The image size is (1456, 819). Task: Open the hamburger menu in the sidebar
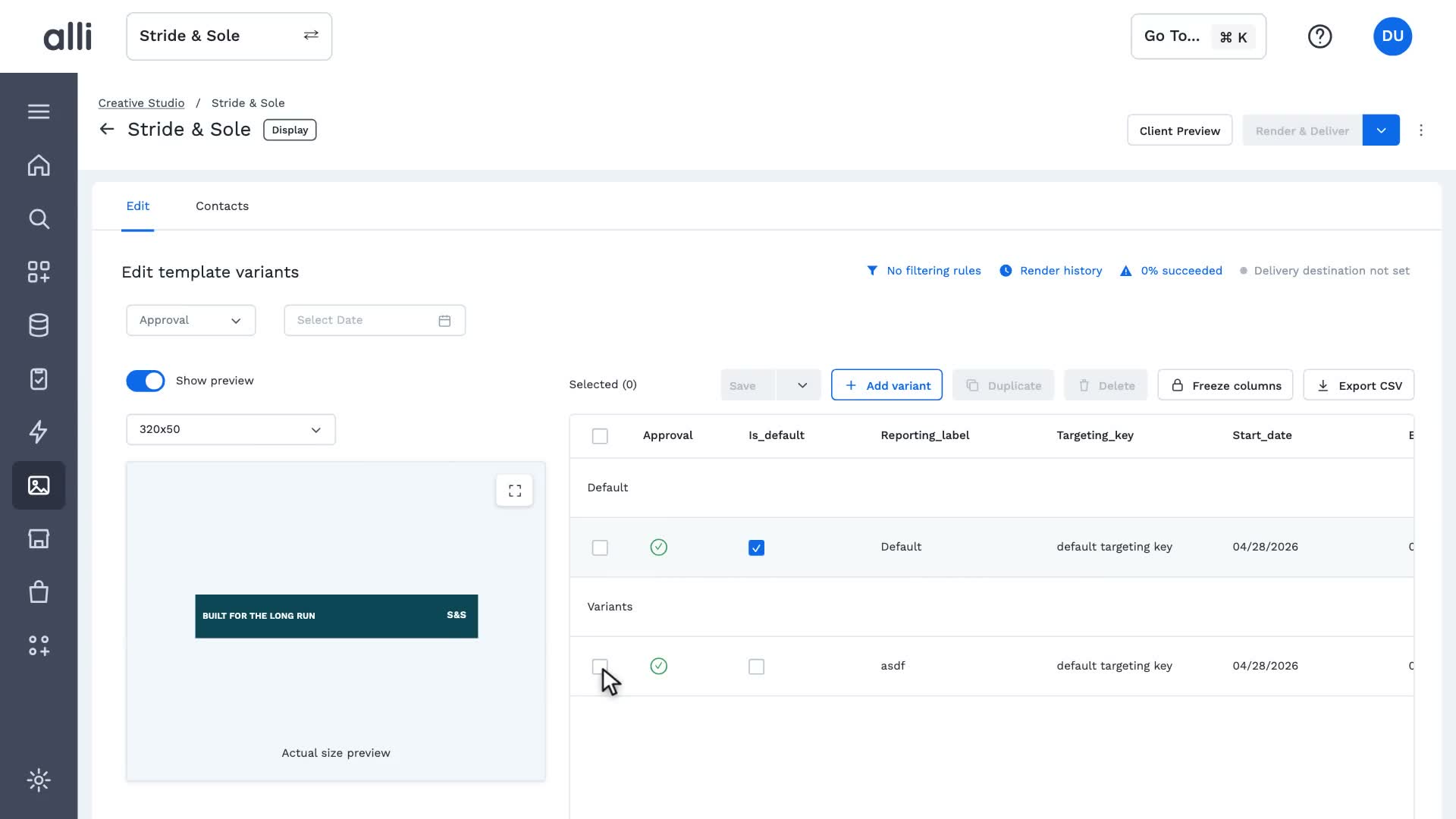coord(39,111)
